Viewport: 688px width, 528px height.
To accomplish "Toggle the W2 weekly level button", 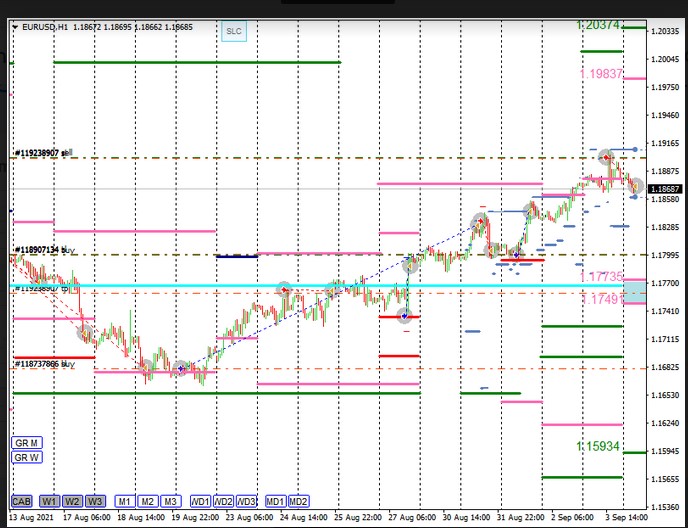I will coord(72,501).
